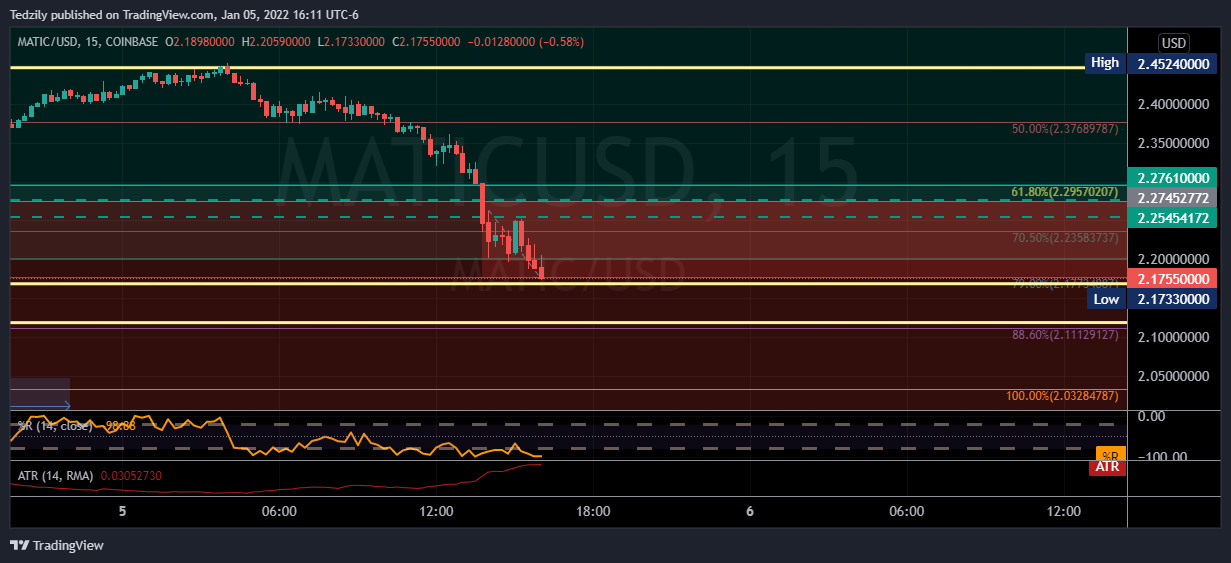Click the gray 2.27452772 price label

coord(1173,197)
